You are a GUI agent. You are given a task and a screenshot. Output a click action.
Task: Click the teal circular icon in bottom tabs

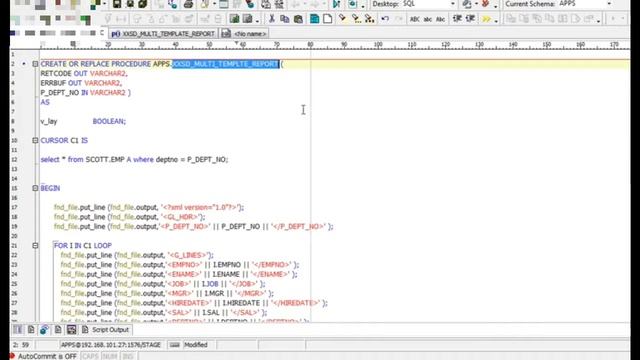tap(44, 329)
